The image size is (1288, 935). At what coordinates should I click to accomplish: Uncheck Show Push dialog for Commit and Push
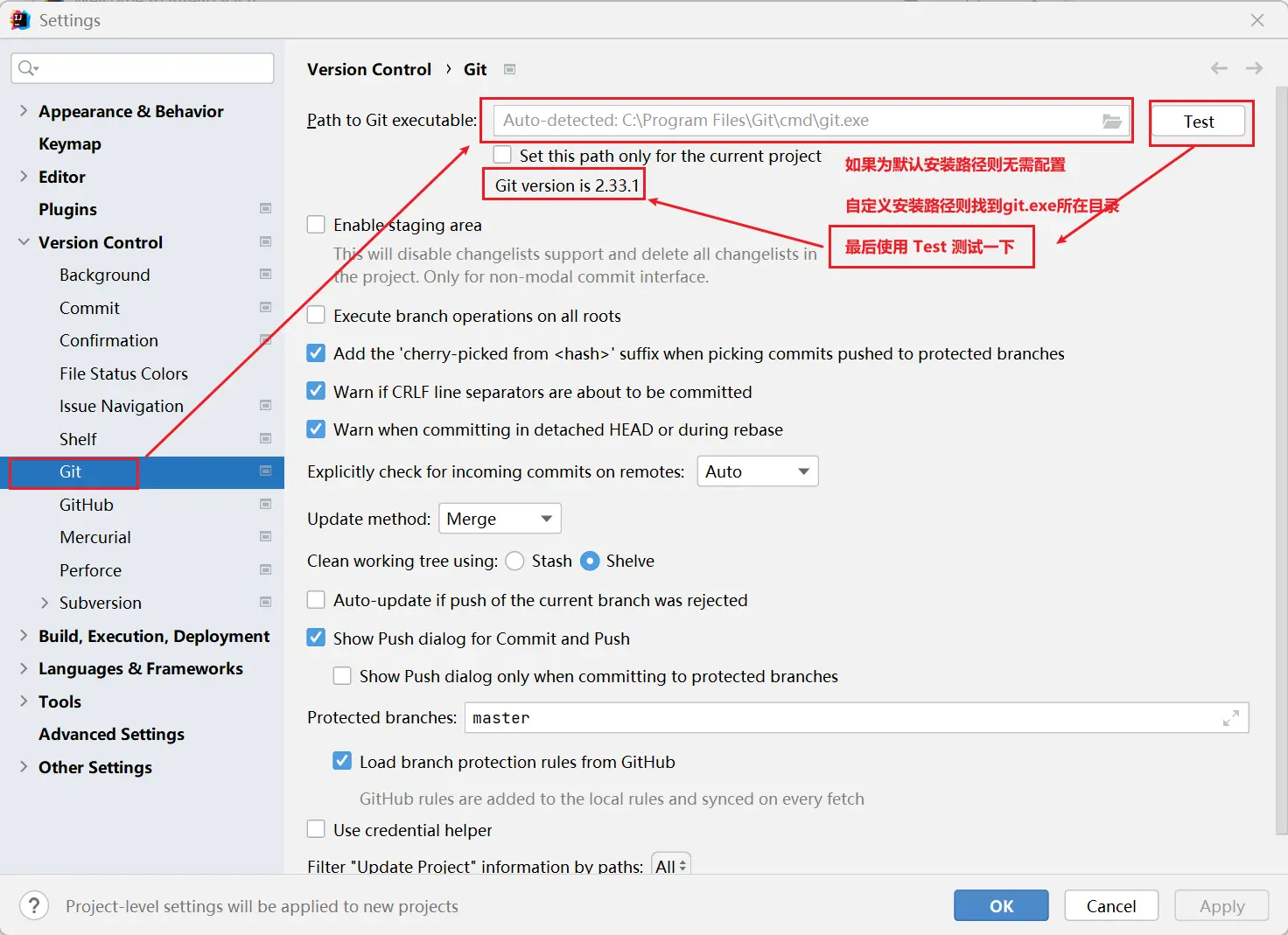click(x=316, y=638)
